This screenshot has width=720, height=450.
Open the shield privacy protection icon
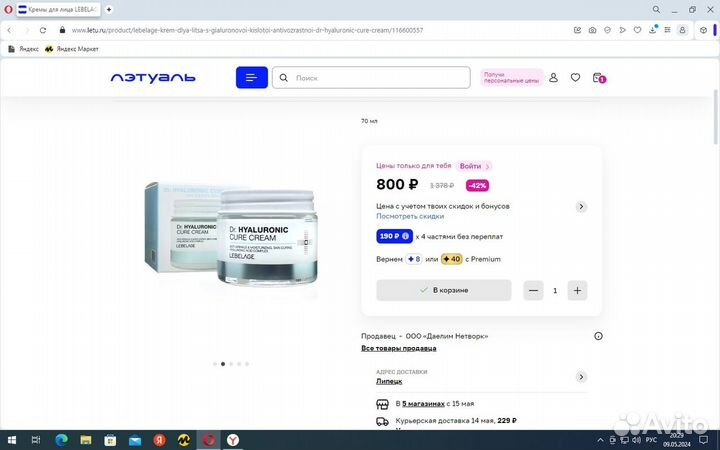coord(608,30)
